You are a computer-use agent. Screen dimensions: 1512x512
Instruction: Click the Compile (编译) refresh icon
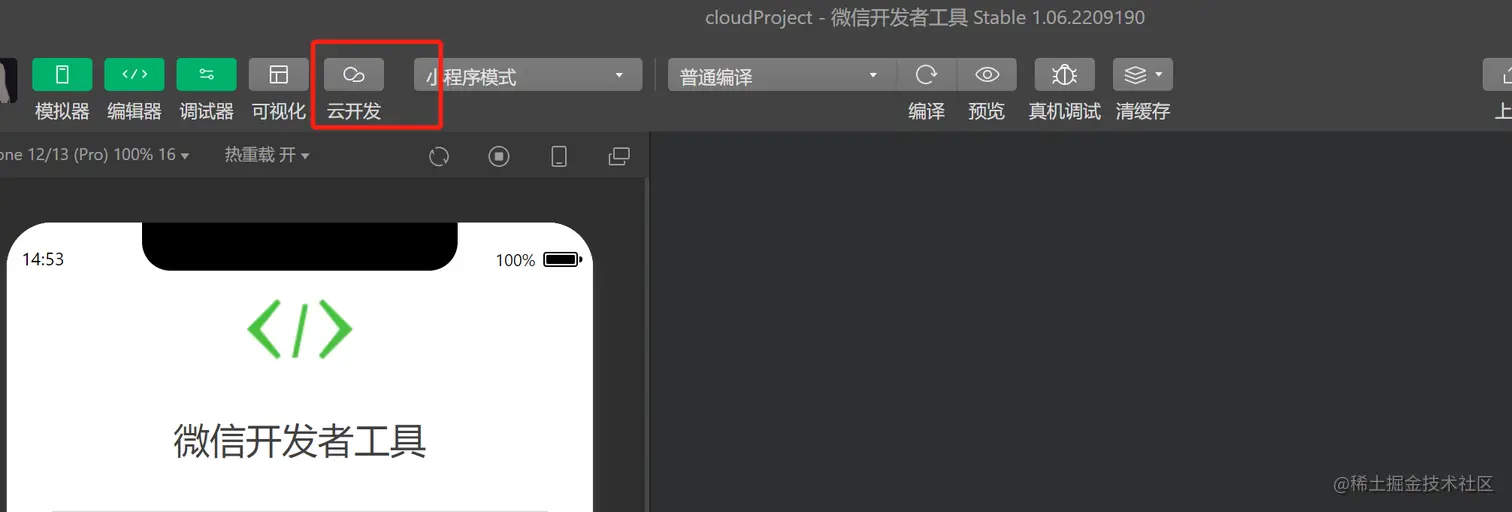click(927, 75)
